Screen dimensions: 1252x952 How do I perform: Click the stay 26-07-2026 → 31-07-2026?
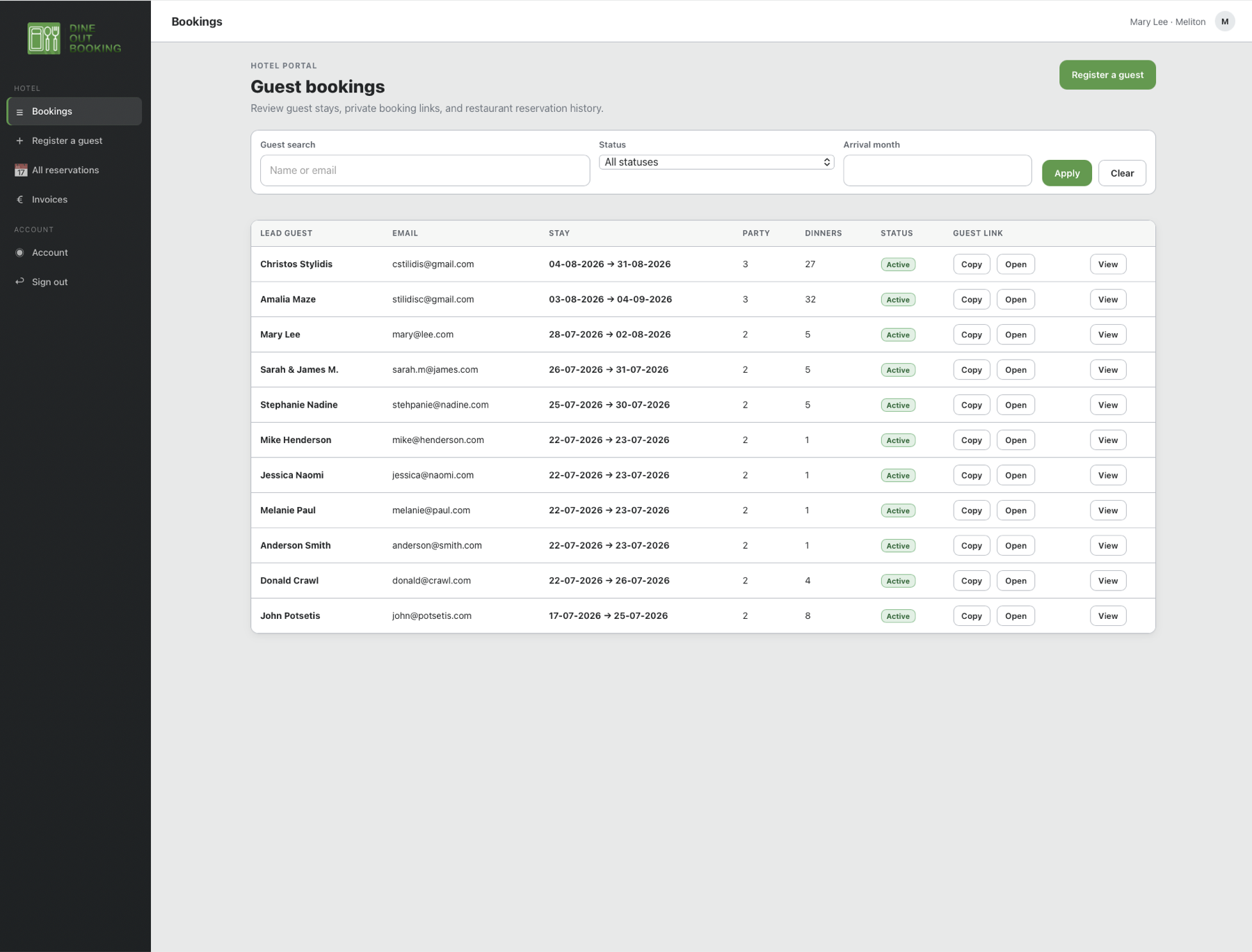pos(608,370)
